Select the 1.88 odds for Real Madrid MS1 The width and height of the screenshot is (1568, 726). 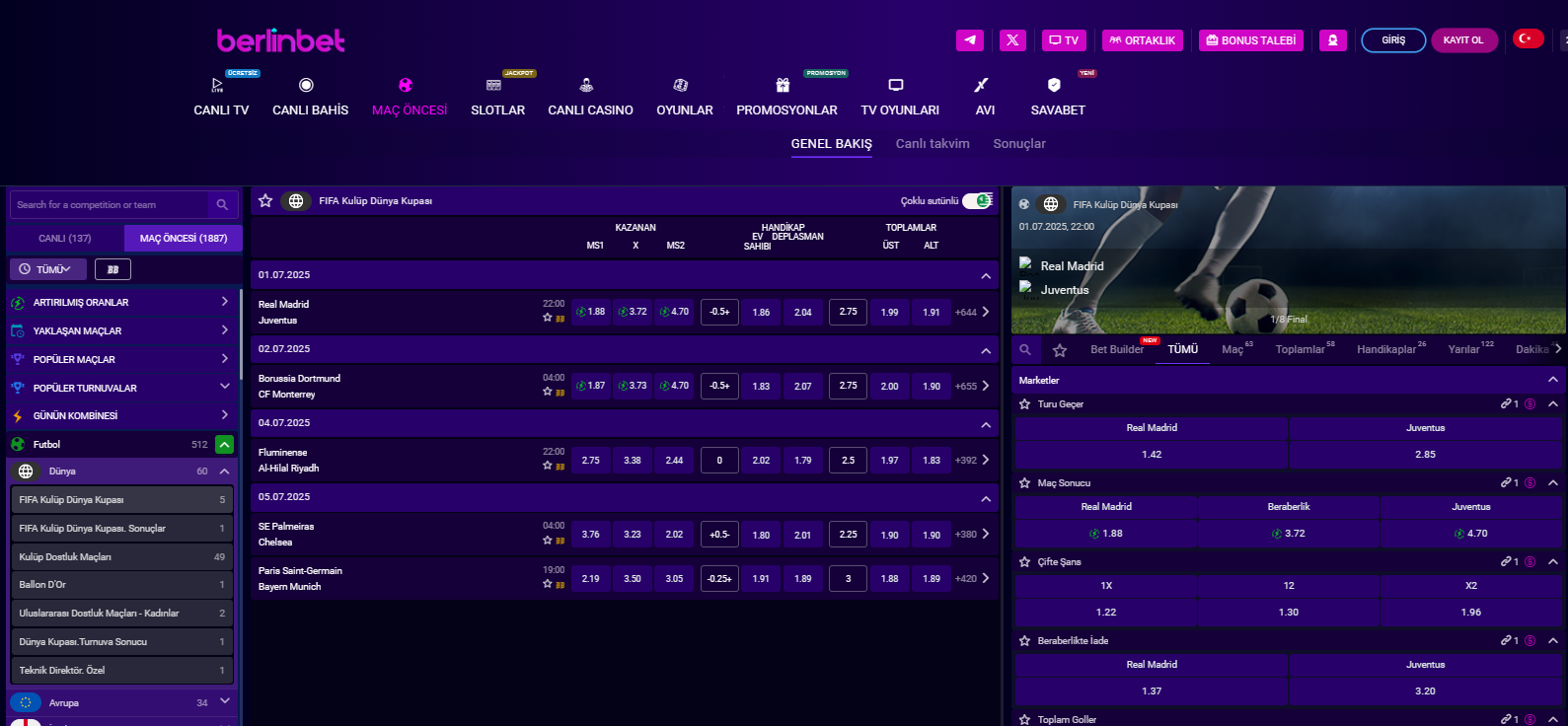(x=591, y=312)
